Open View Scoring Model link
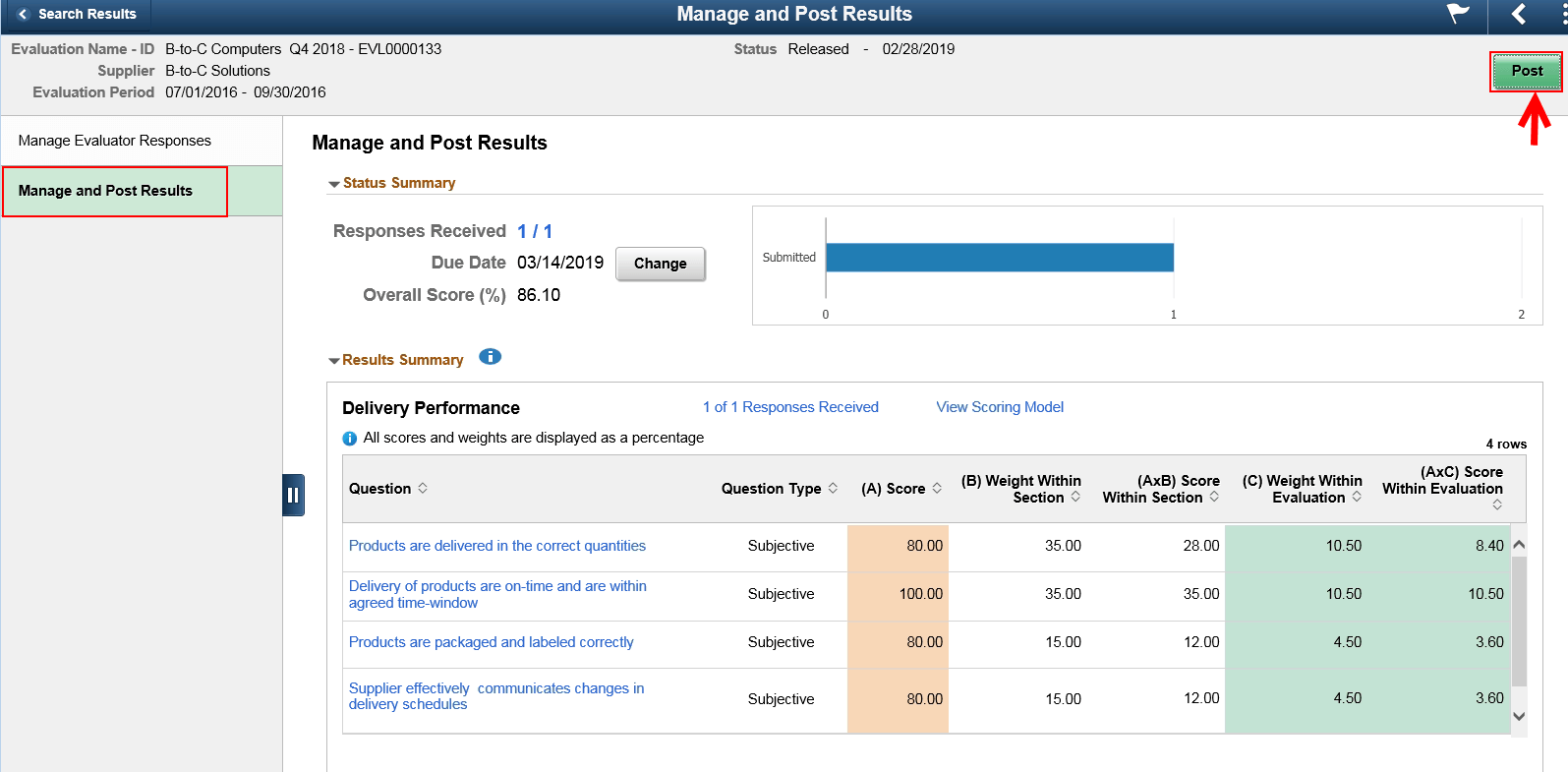The image size is (1568, 772). tap(1000, 407)
